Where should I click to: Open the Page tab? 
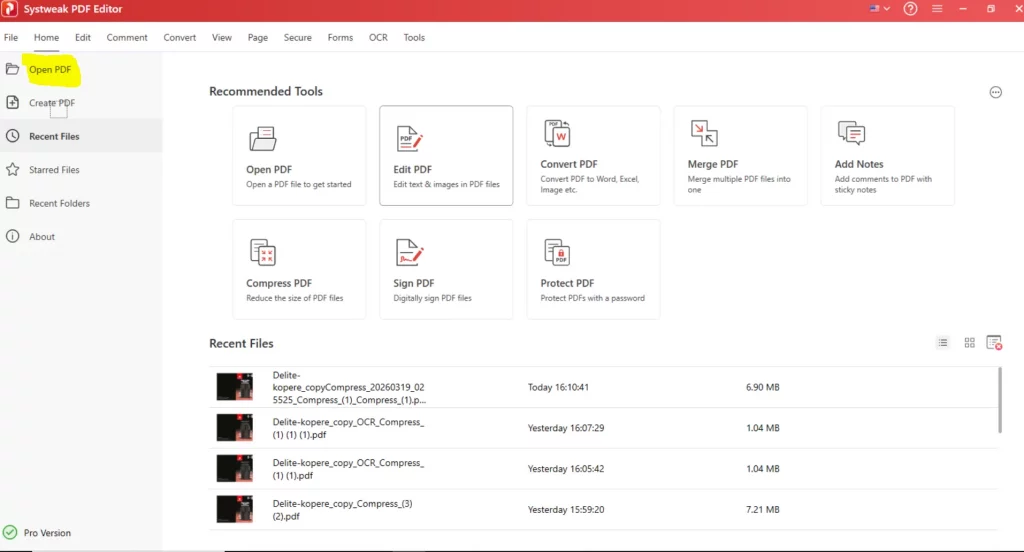pos(258,37)
